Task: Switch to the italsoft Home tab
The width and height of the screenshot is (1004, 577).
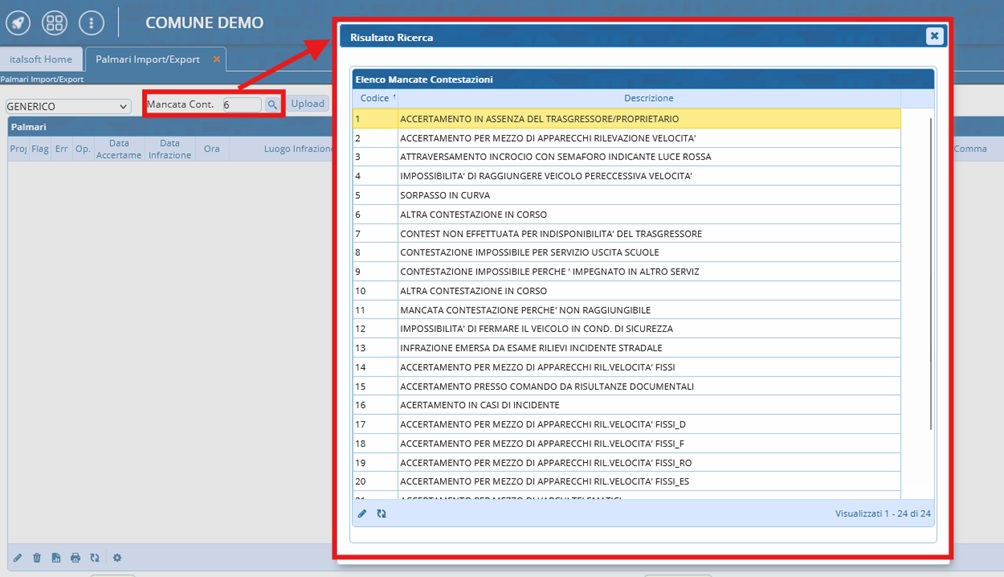Action: [41, 59]
